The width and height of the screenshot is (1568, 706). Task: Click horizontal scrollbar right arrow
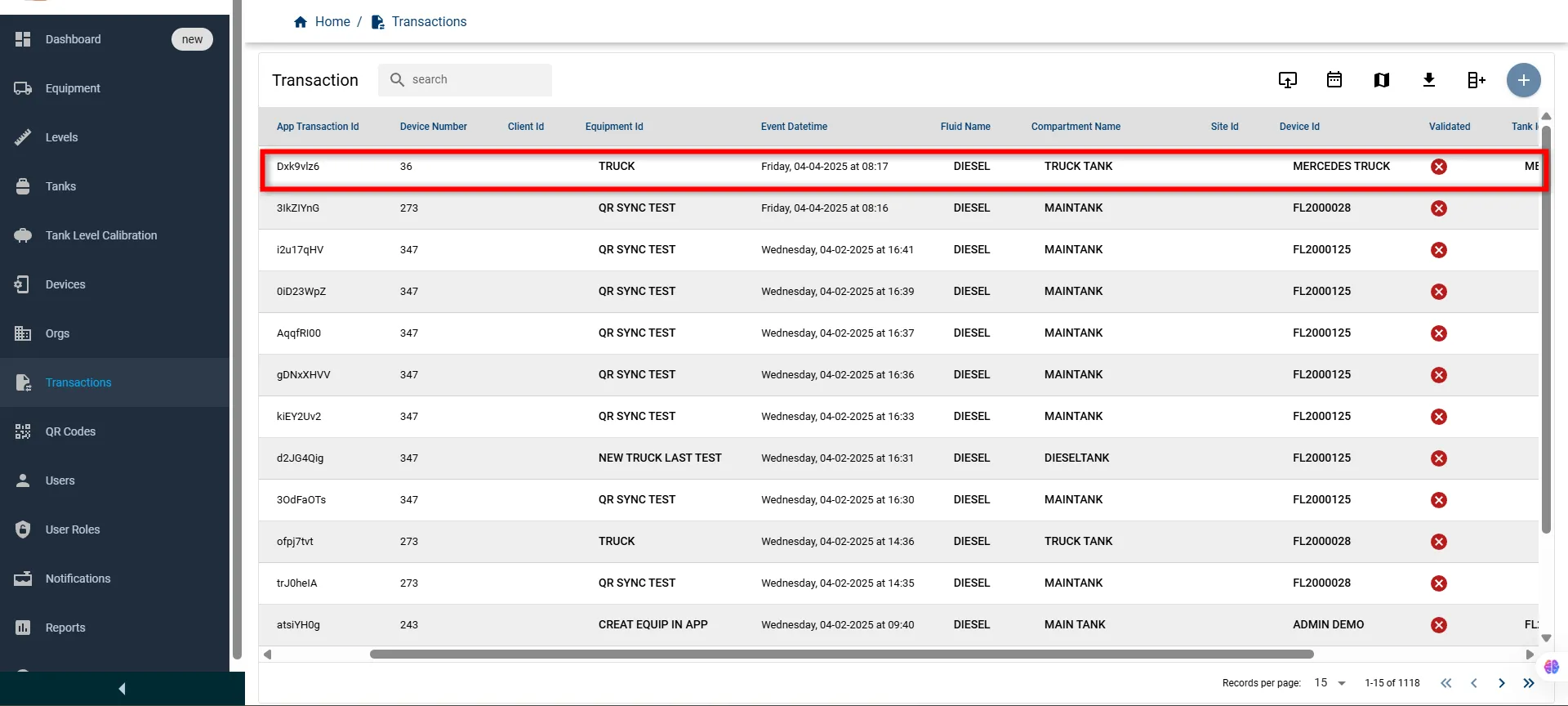[x=1530, y=655]
